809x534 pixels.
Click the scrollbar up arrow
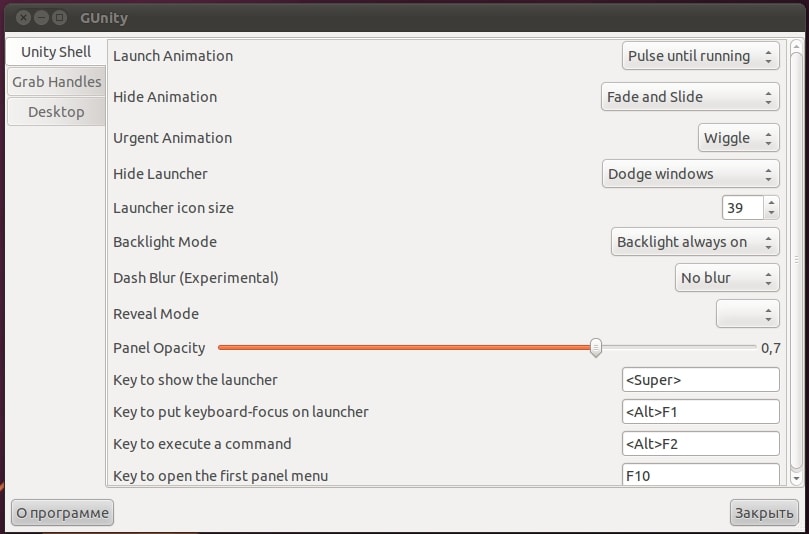pyautogui.click(x=796, y=47)
